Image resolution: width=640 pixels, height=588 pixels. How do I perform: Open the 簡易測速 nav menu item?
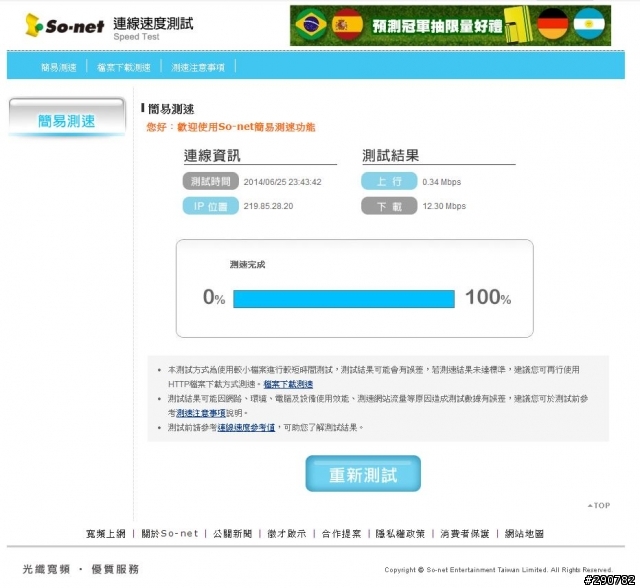[x=59, y=67]
